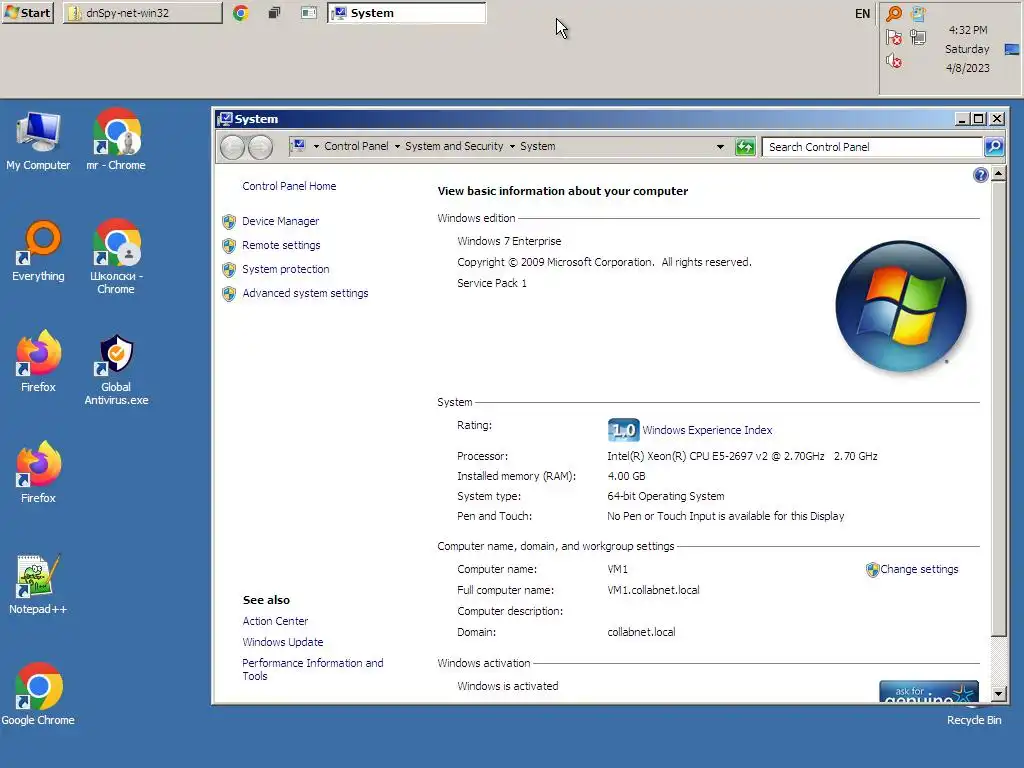Click Action Center flag tray icon

(x=893, y=38)
